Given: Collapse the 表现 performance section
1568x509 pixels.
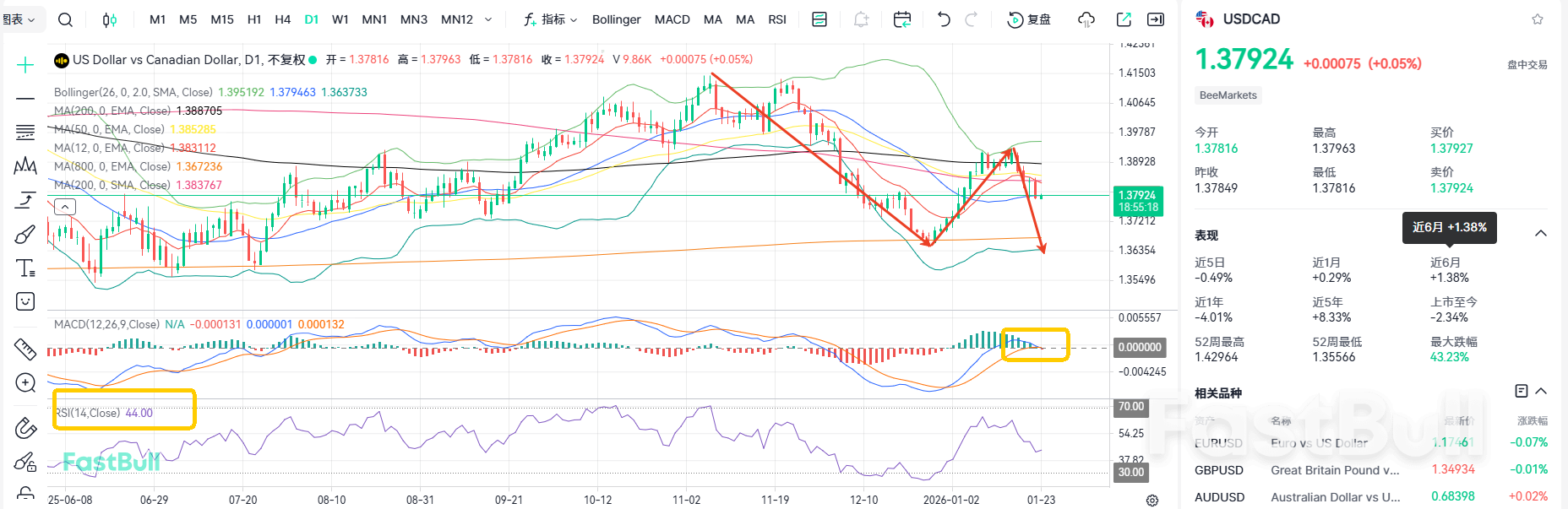Looking at the screenshot, I should 1541,234.
